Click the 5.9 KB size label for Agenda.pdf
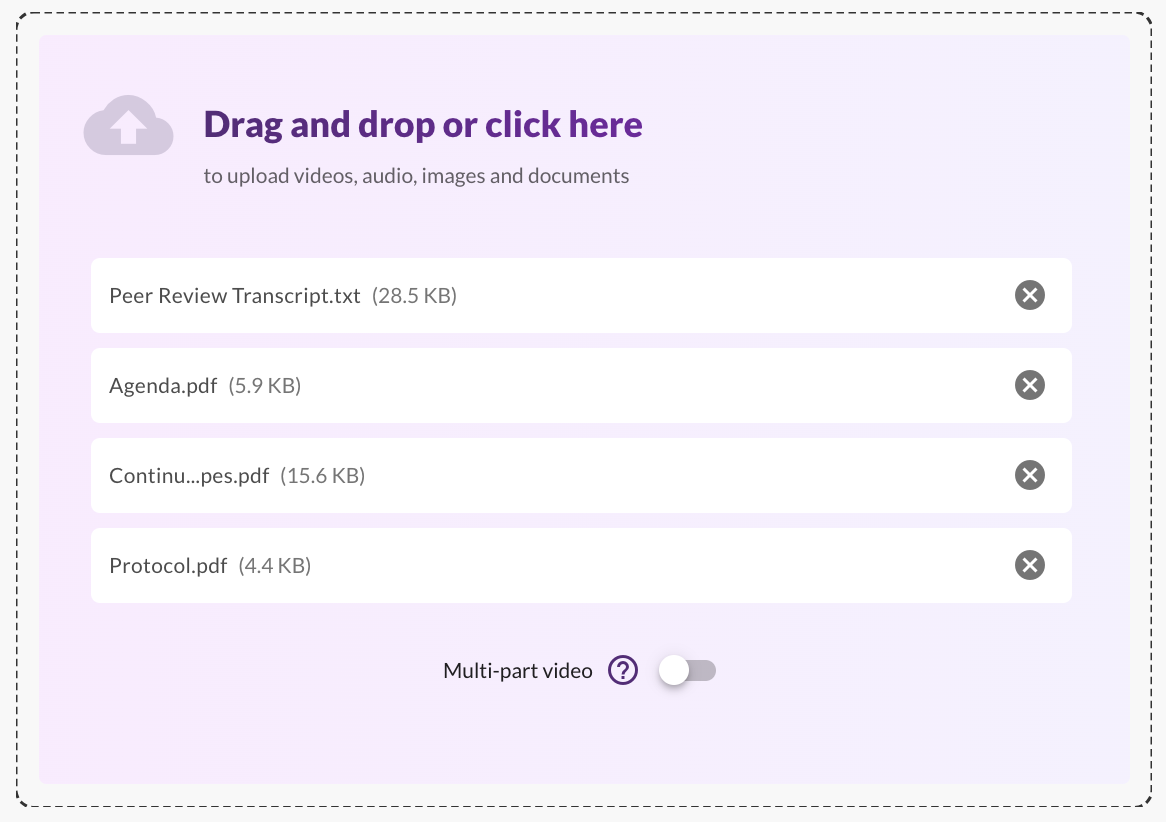This screenshot has width=1166, height=822. coord(265,385)
